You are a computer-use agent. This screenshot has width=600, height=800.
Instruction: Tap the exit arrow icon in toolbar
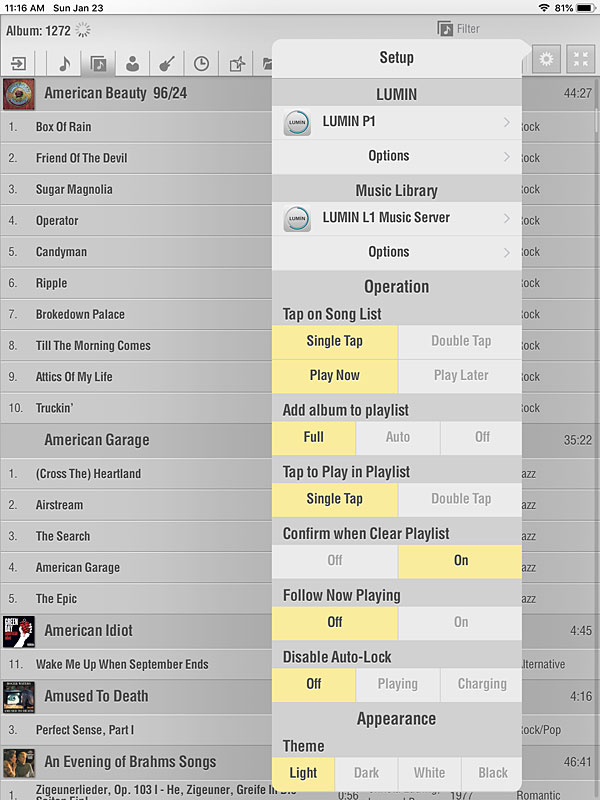pyautogui.click(x=19, y=63)
